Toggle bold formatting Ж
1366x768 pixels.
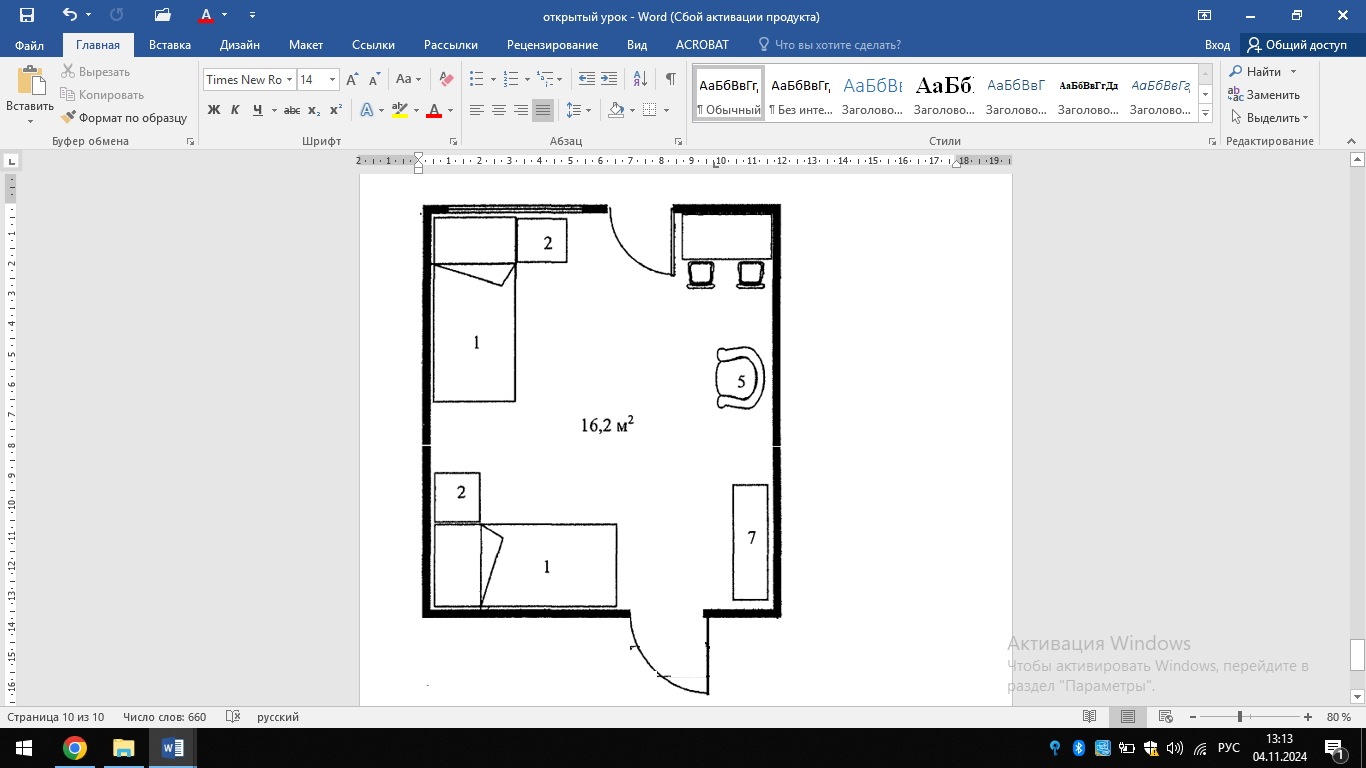(213, 110)
